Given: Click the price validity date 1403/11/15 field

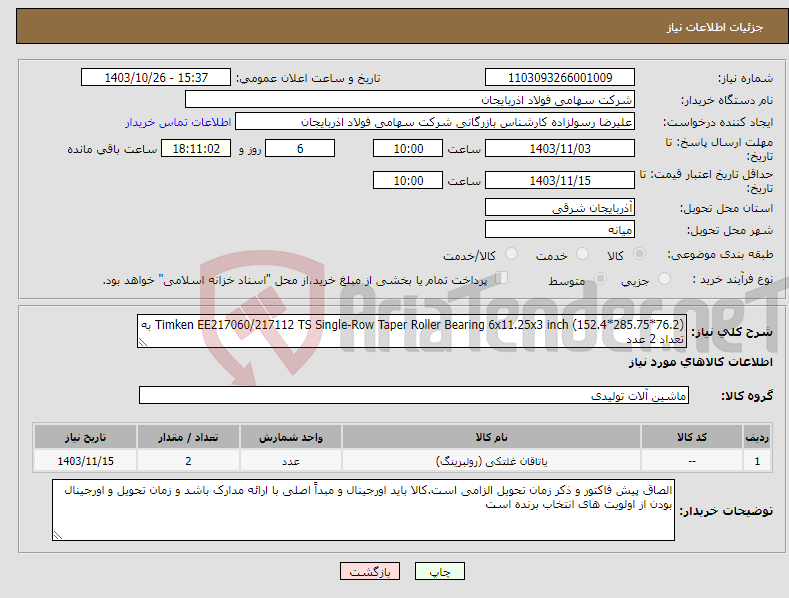Looking at the screenshot, I should (x=560, y=180).
